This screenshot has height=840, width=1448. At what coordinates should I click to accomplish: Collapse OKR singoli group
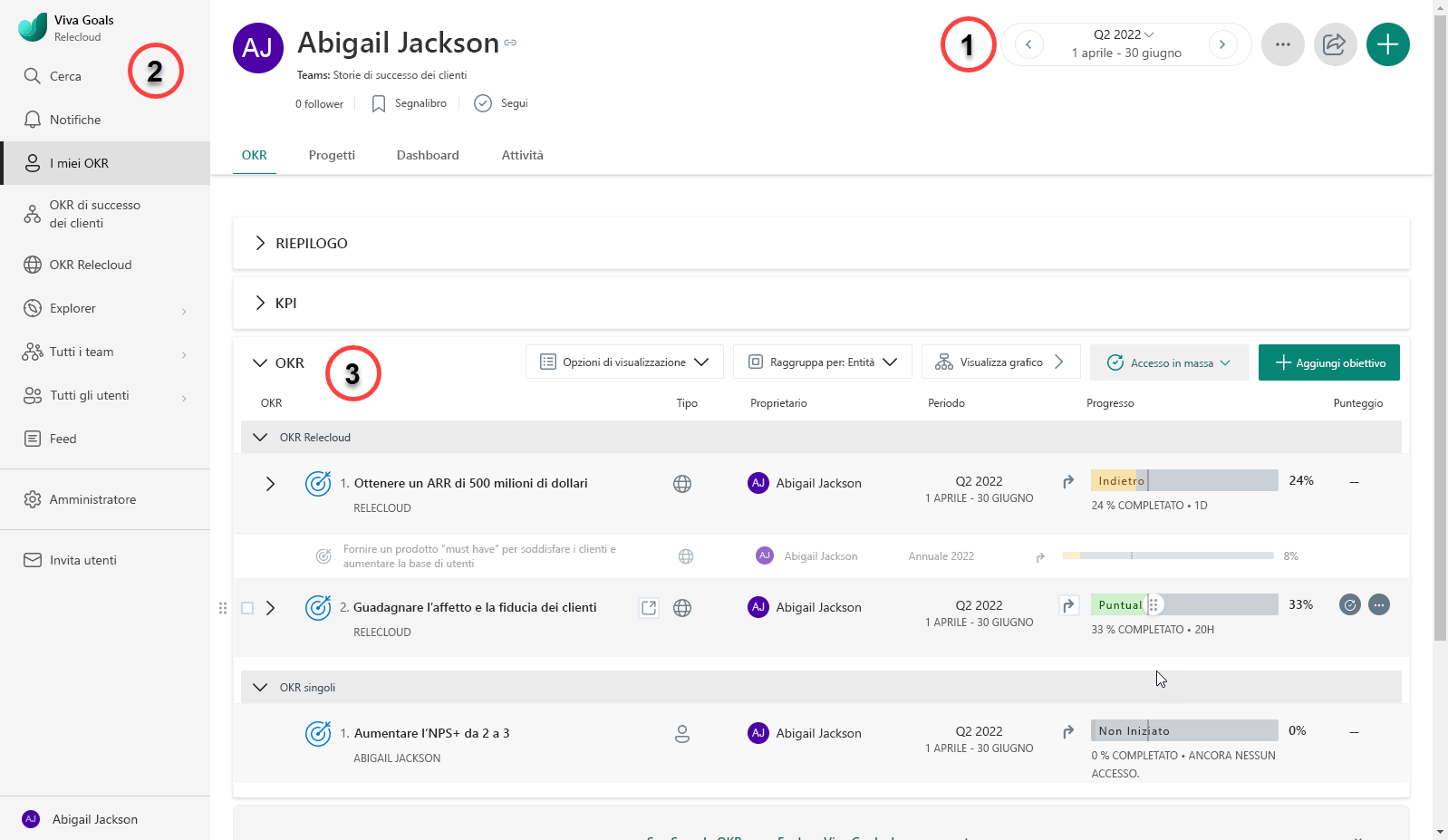click(260, 688)
